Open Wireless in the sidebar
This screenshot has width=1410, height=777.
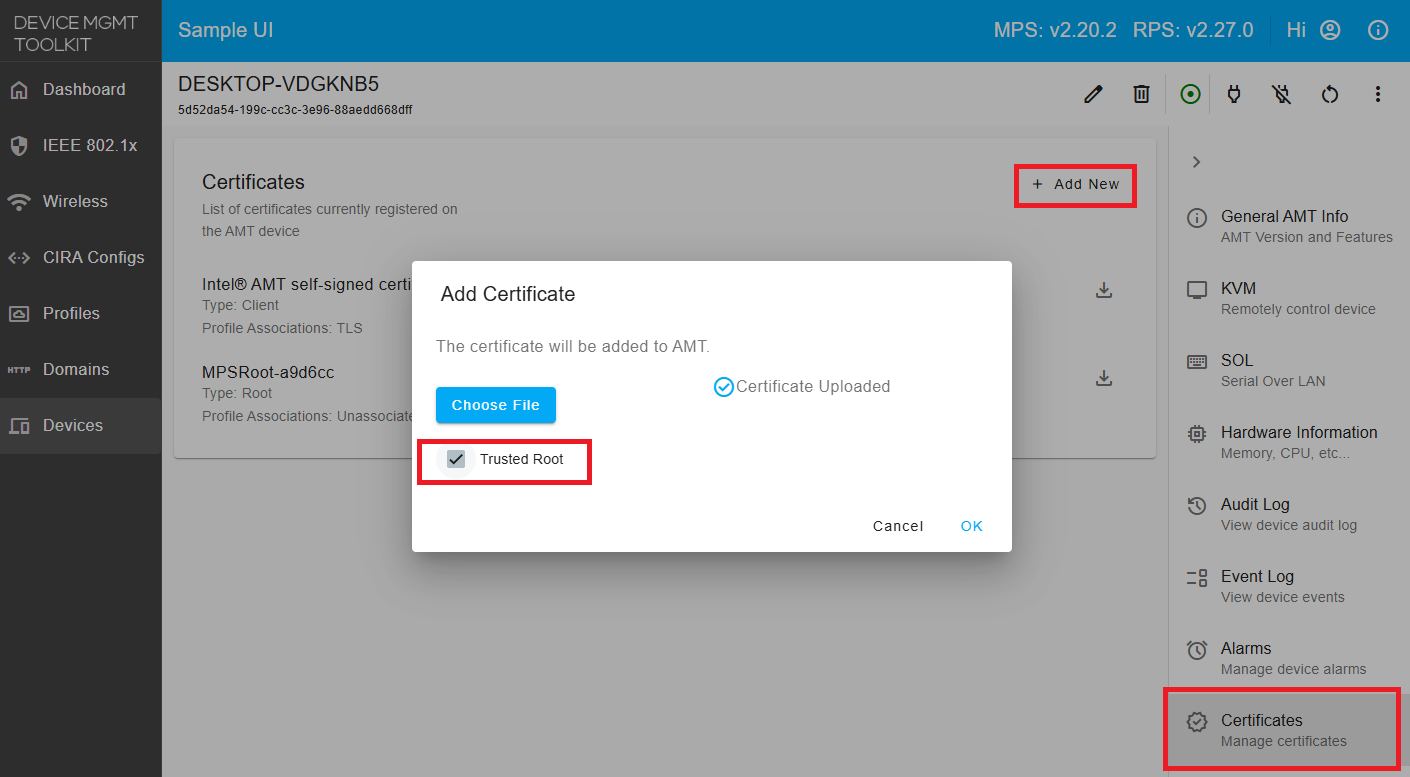(x=81, y=201)
